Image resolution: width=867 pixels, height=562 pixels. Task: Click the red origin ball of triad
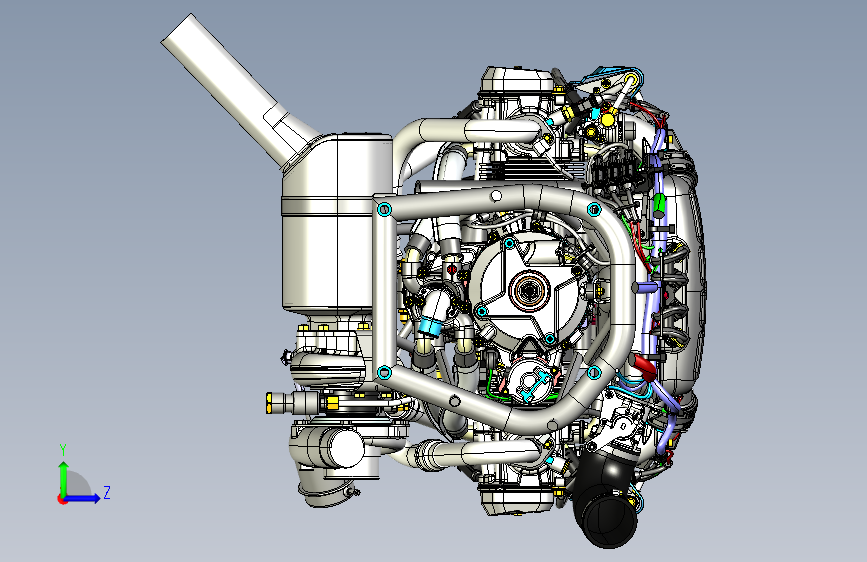61,499
